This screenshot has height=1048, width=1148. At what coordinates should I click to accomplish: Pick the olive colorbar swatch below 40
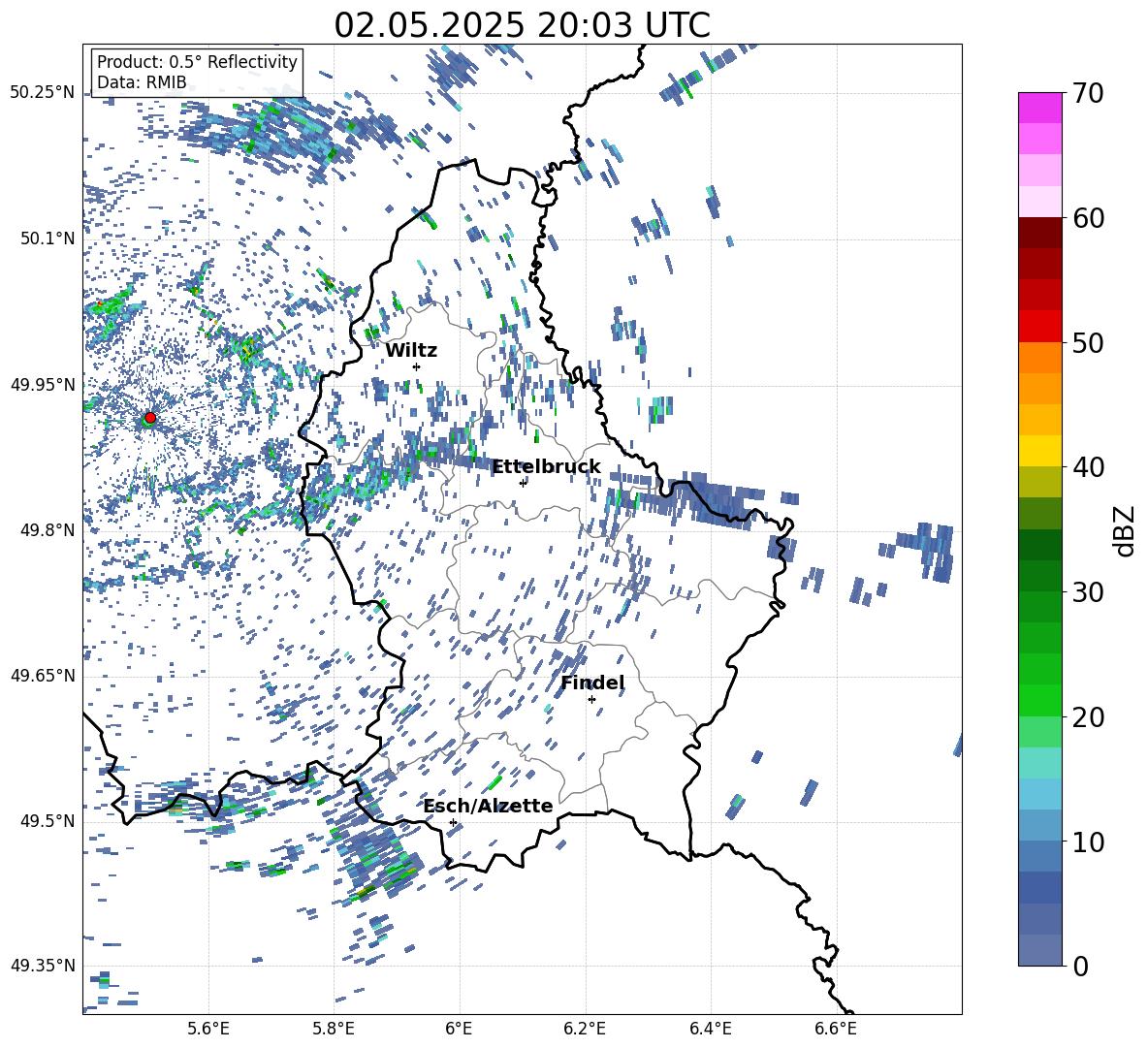(x=1039, y=482)
